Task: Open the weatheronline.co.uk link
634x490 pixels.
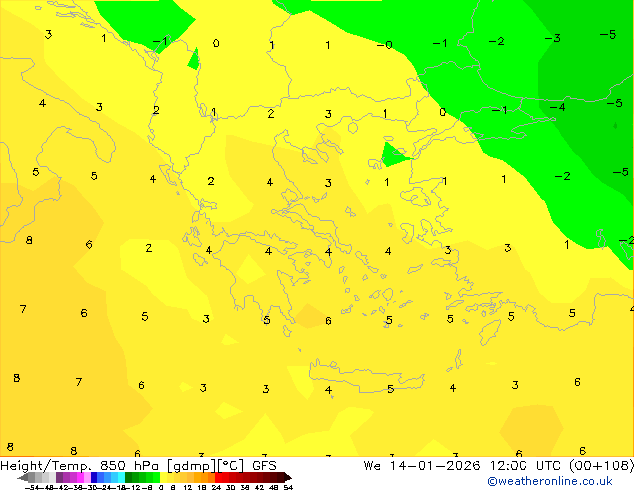Action: pyautogui.click(x=549, y=481)
